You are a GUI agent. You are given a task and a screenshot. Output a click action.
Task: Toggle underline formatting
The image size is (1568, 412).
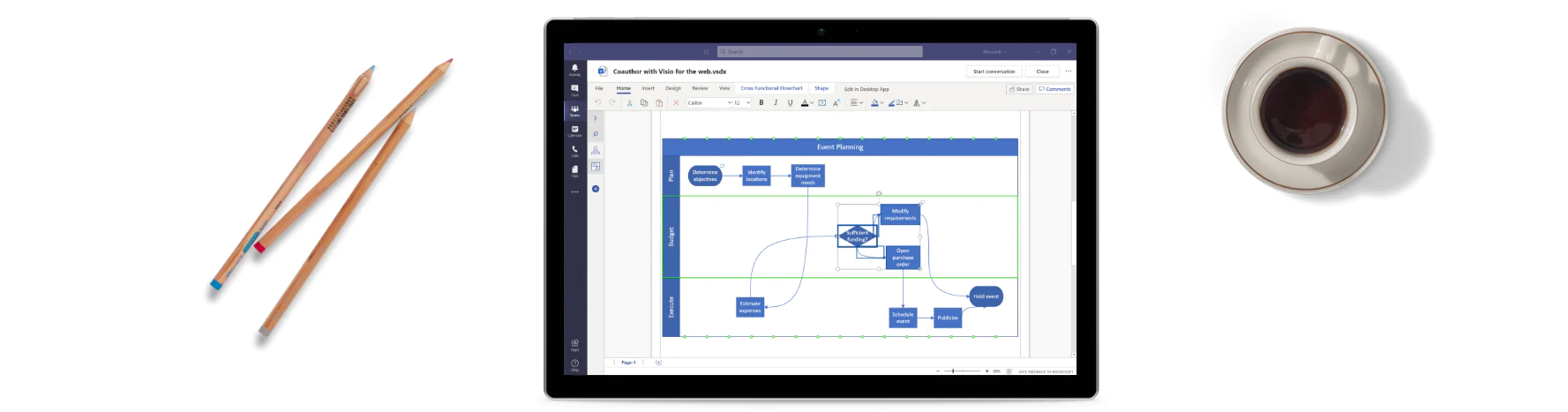coord(790,102)
